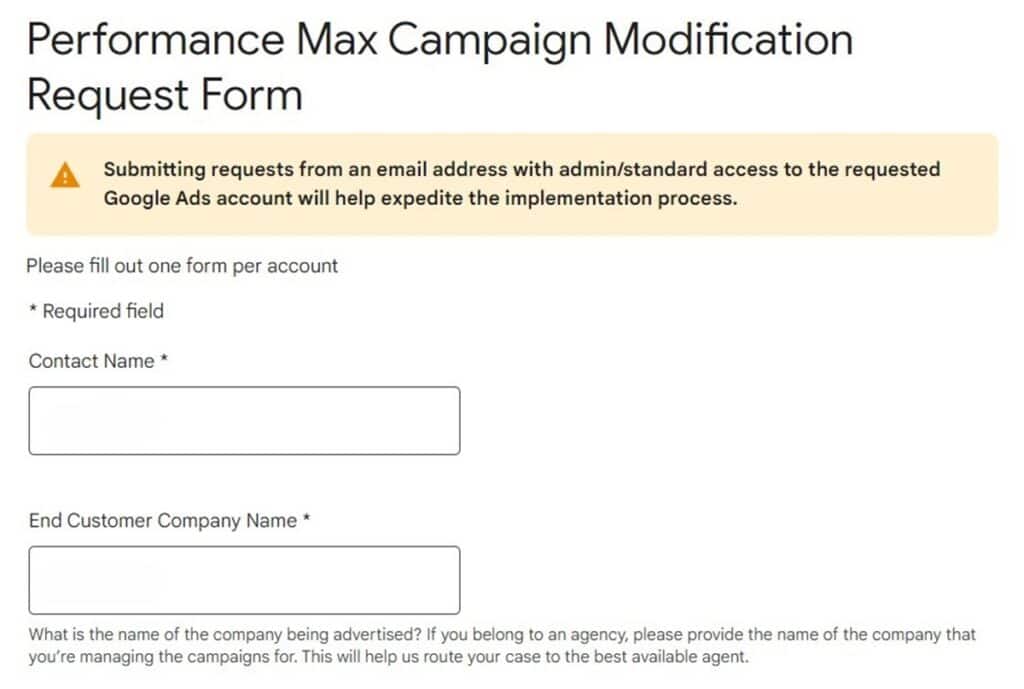The image size is (1024, 689).
Task: Click "Please fill out one form per account"
Action: click(x=182, y=266)
